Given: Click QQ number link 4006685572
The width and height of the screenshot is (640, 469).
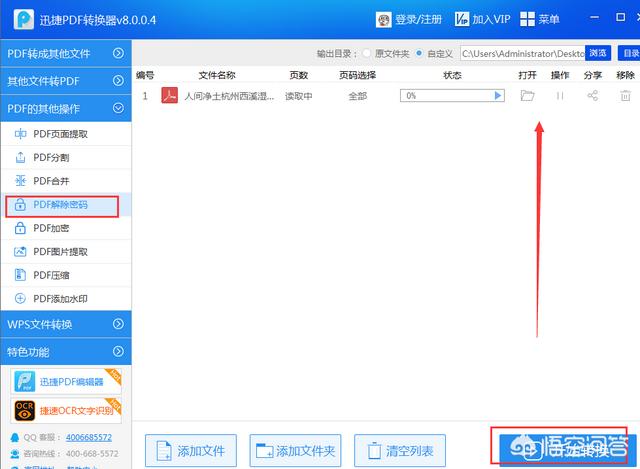Looking at the screenshot, I should (89, 437).
